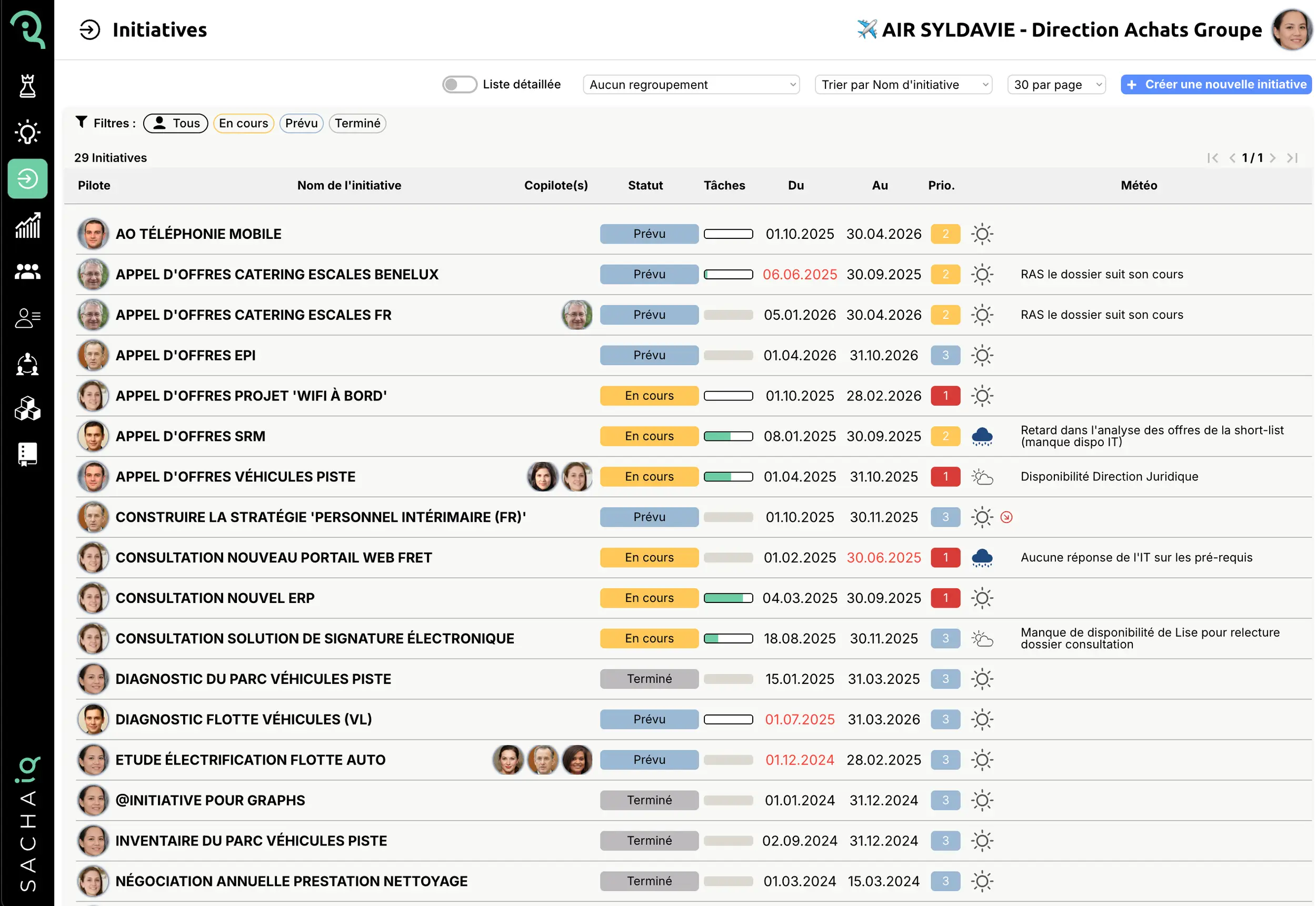1316x906 pixels.
Task: Open the growth chart sidebar icon
Action: pos(27,226)
